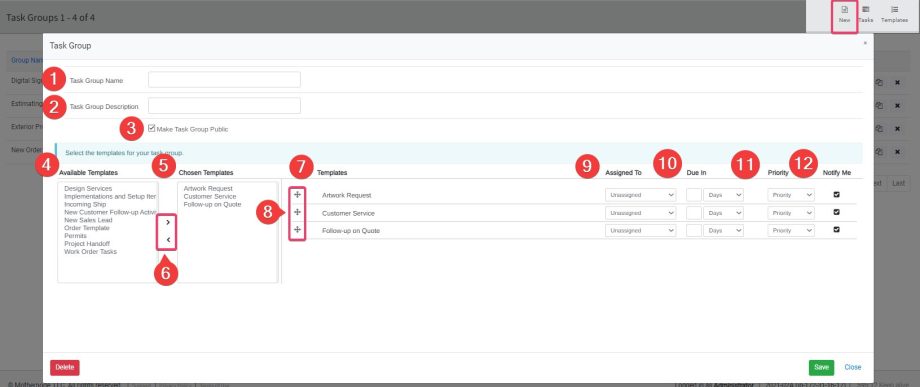Click the green Save button
The image size is (920, 387).
(821, 368)
